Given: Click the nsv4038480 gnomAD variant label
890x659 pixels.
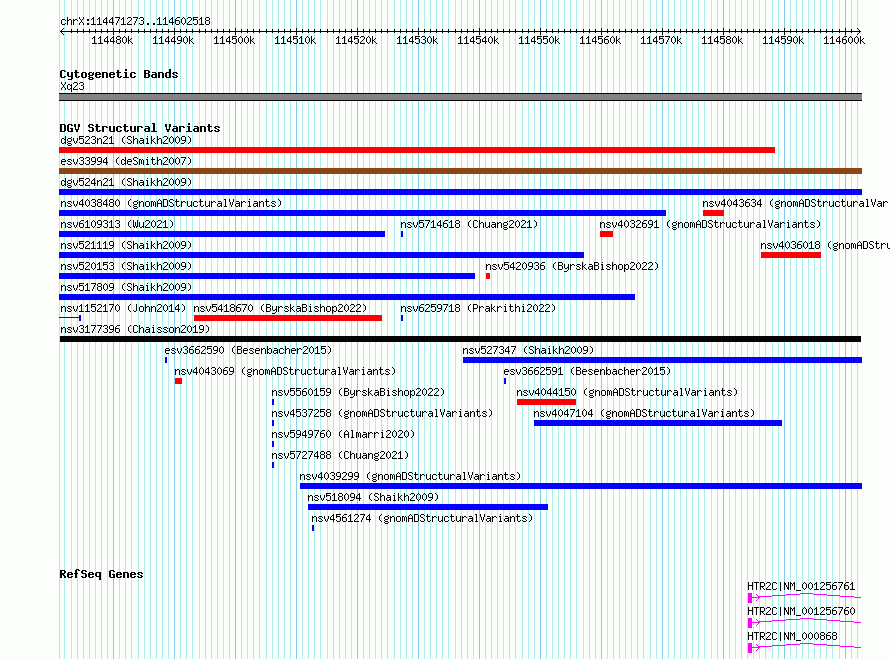Looking at the screenshot, I should (x=171, y=203).
